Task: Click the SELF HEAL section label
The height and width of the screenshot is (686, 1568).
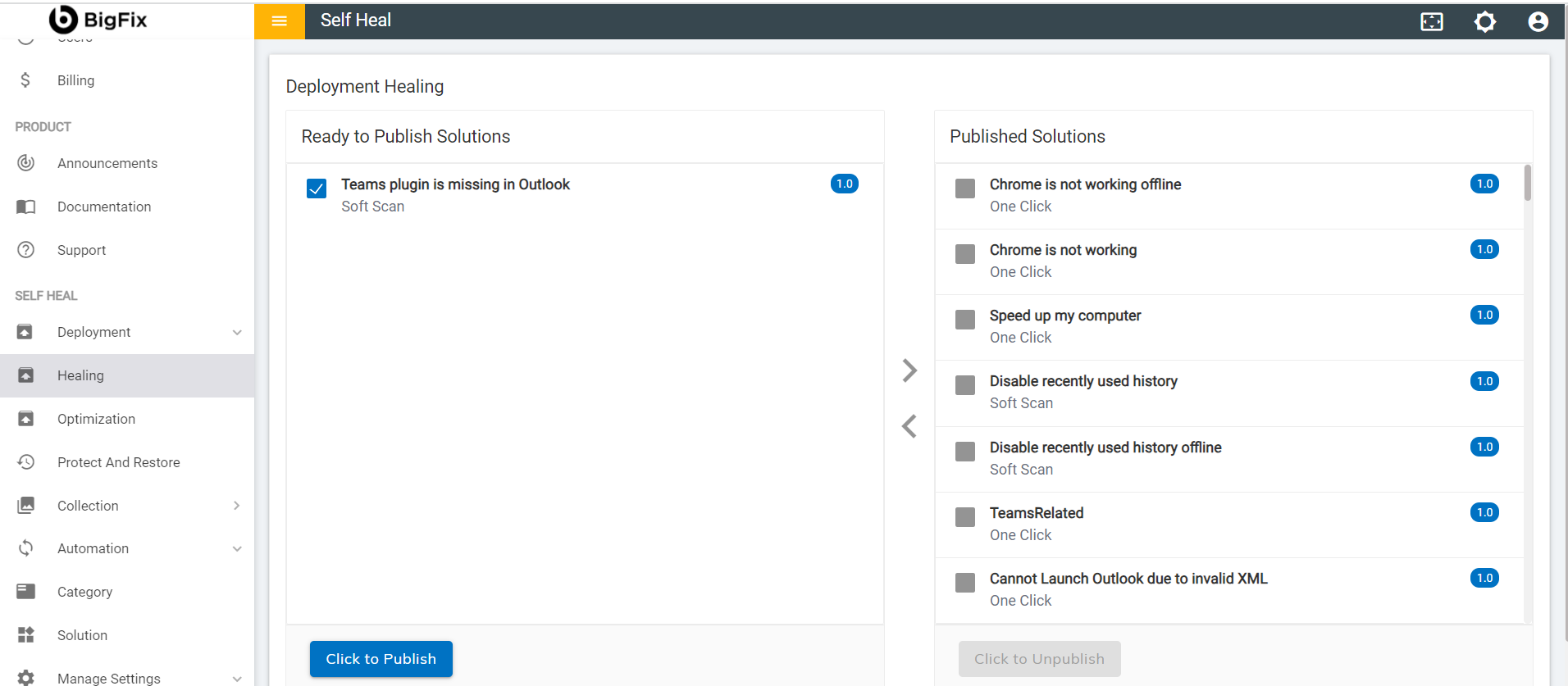Action: (x=46, y=296)
